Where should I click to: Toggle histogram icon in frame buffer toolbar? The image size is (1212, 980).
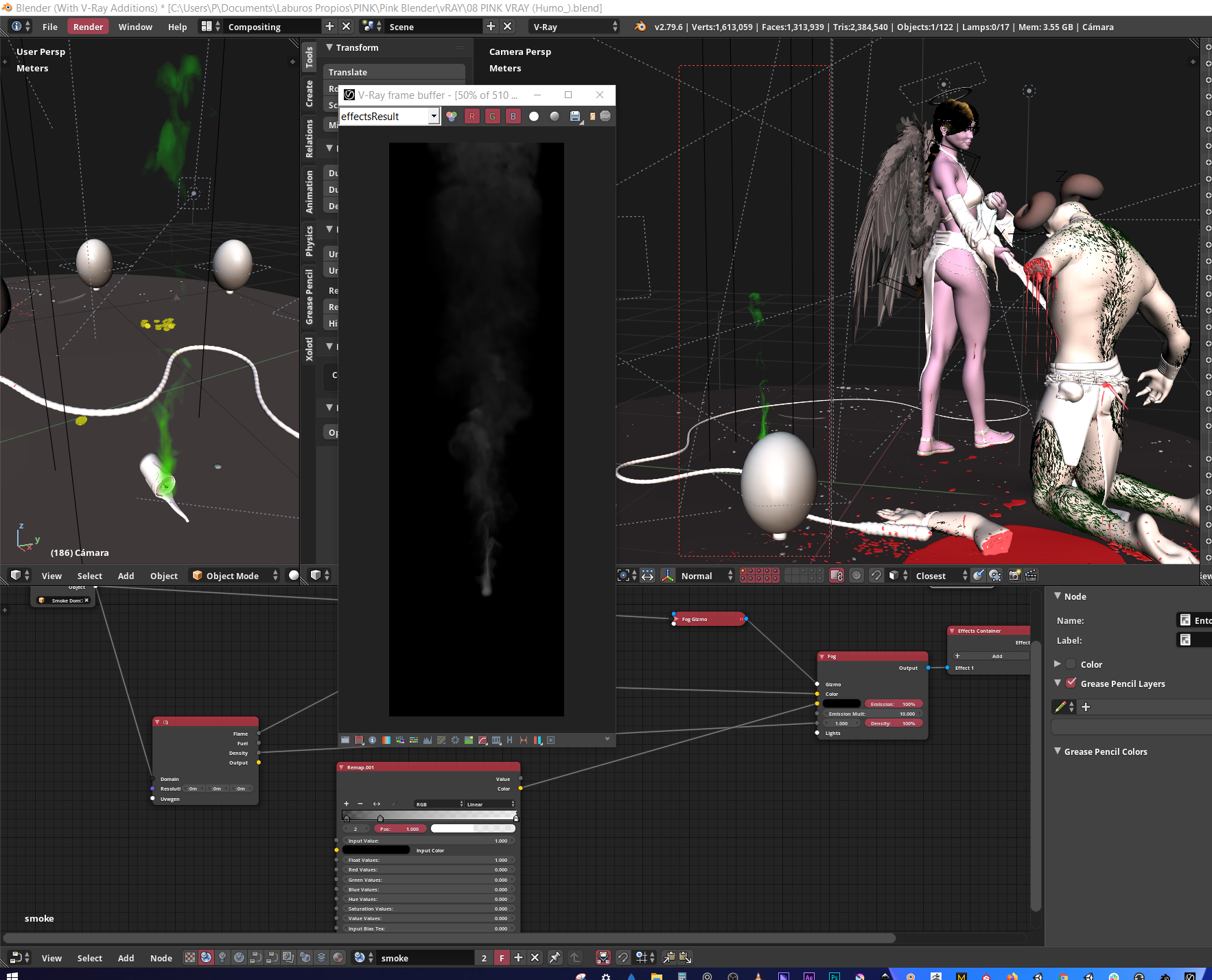click(x=428, y=740)
